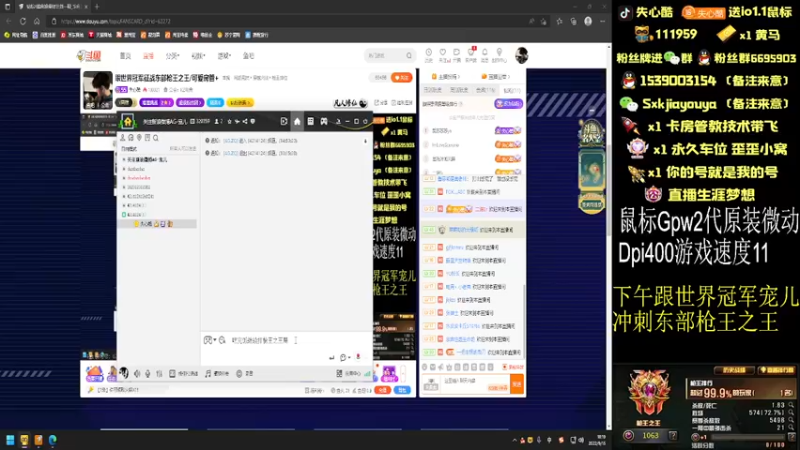Click the browser refresh icon
This screenshot has width=800, height=450.
tap(23, 21)
